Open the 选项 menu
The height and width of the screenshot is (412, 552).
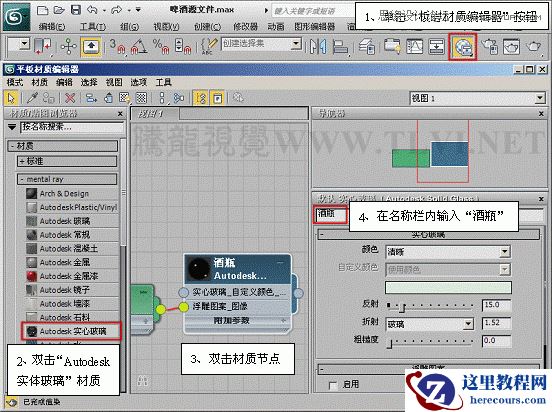[x=138, y=82]
